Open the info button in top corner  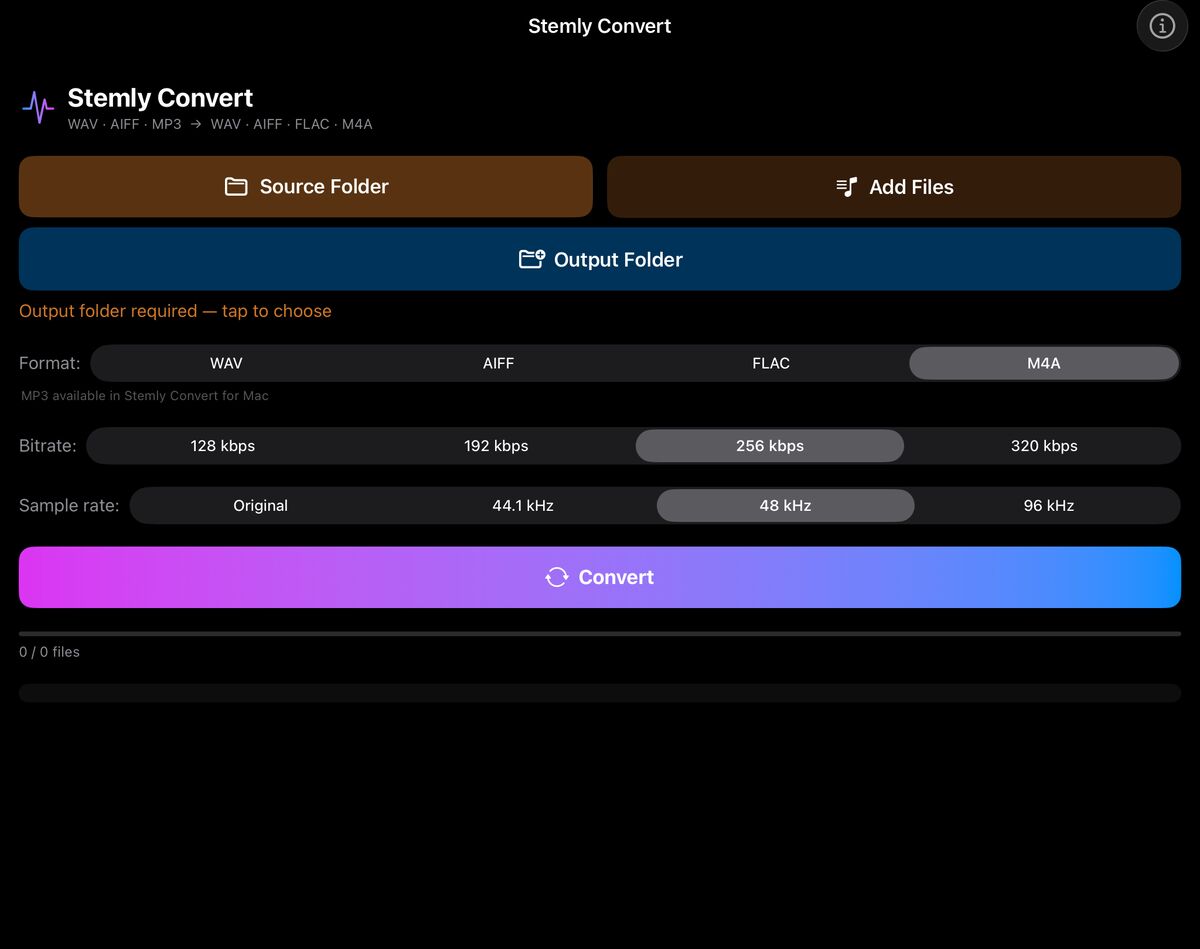1162,26
